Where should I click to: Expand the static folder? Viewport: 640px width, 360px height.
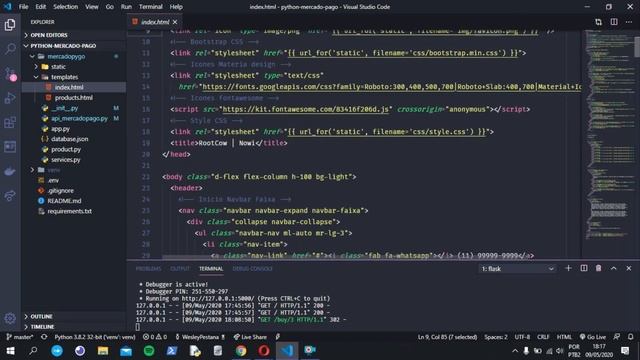click(74, 67)
